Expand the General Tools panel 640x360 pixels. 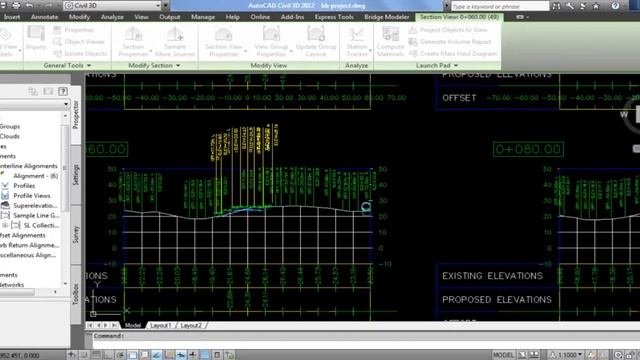click(x=67, y=65)
